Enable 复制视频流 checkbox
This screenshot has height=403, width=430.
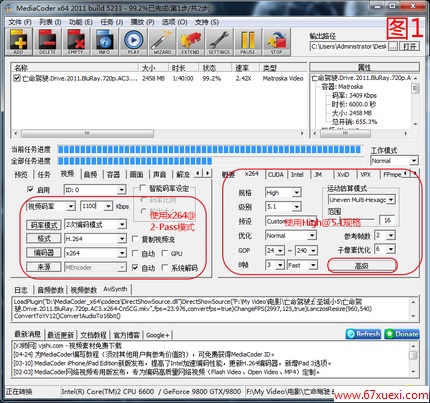click(x=135, y=239)
